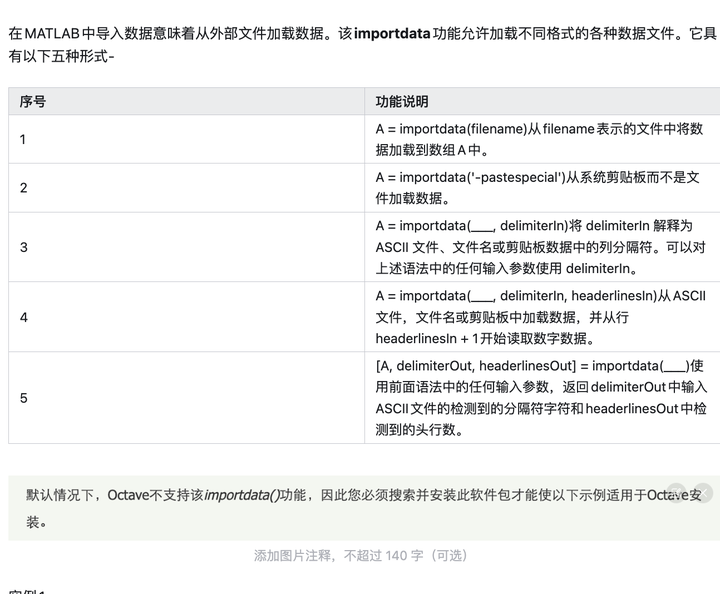This screenshot has height=594, width=720.
Task: Select the '序号' column header
Action: [186, 101]
